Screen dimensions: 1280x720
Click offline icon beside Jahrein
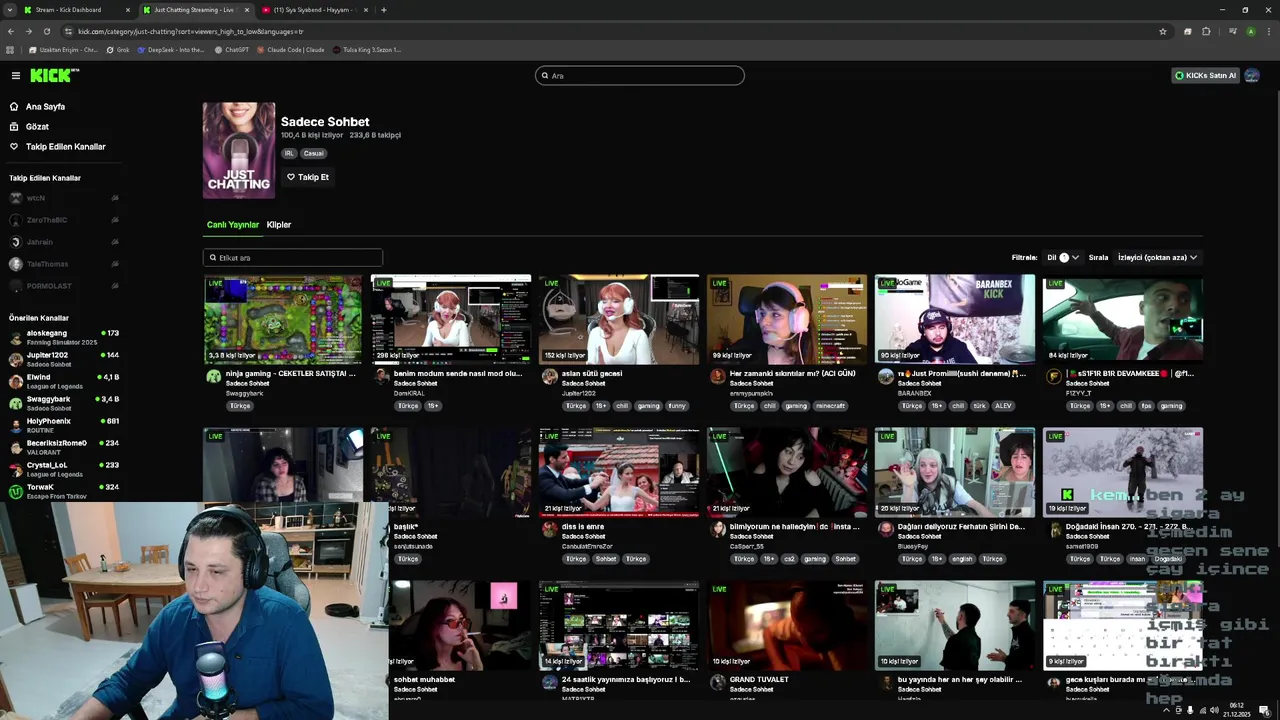pyautogui.click(x=115, y=242)
